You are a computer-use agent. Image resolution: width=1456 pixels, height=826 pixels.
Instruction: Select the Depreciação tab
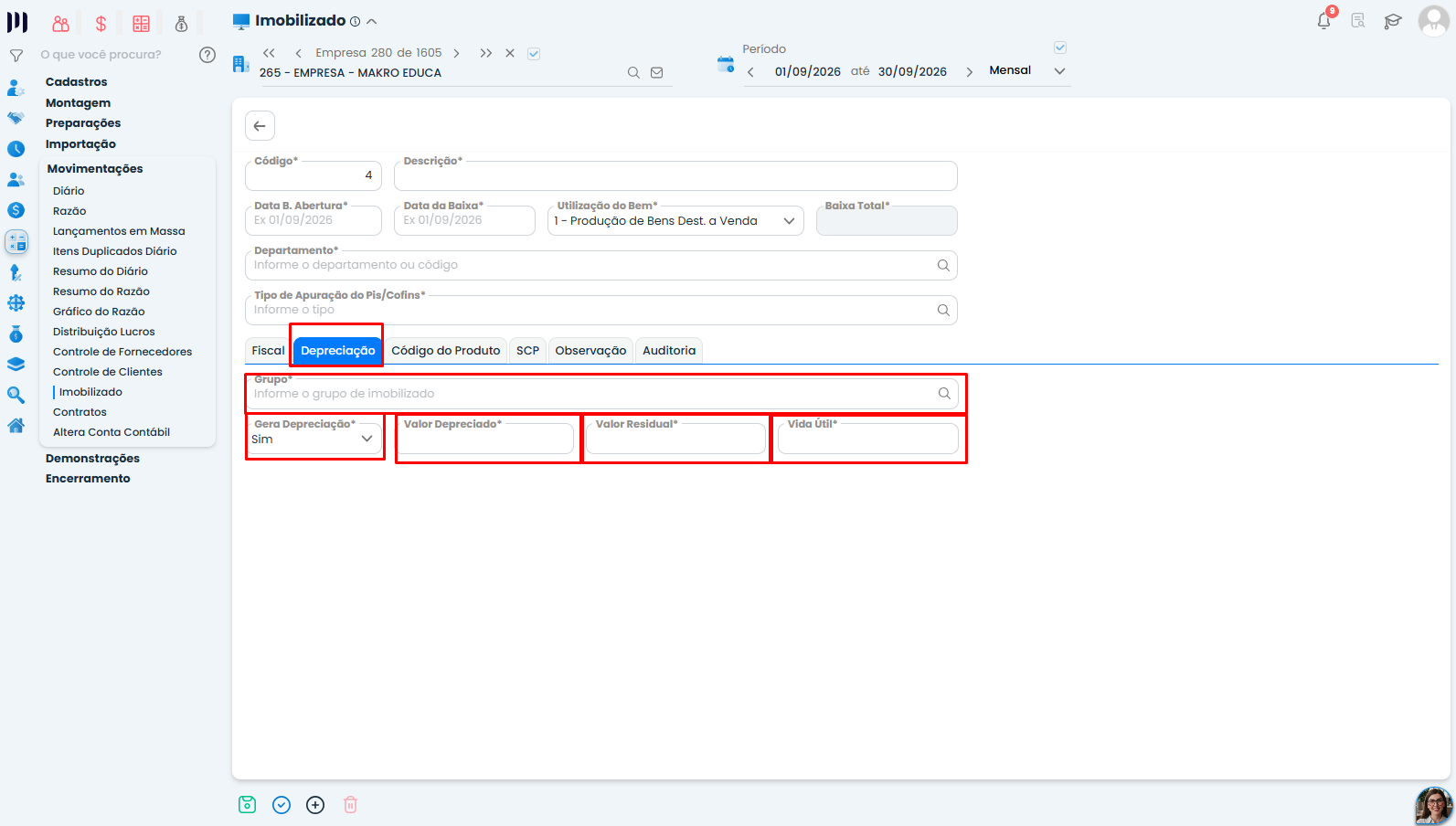pos(338,351)
